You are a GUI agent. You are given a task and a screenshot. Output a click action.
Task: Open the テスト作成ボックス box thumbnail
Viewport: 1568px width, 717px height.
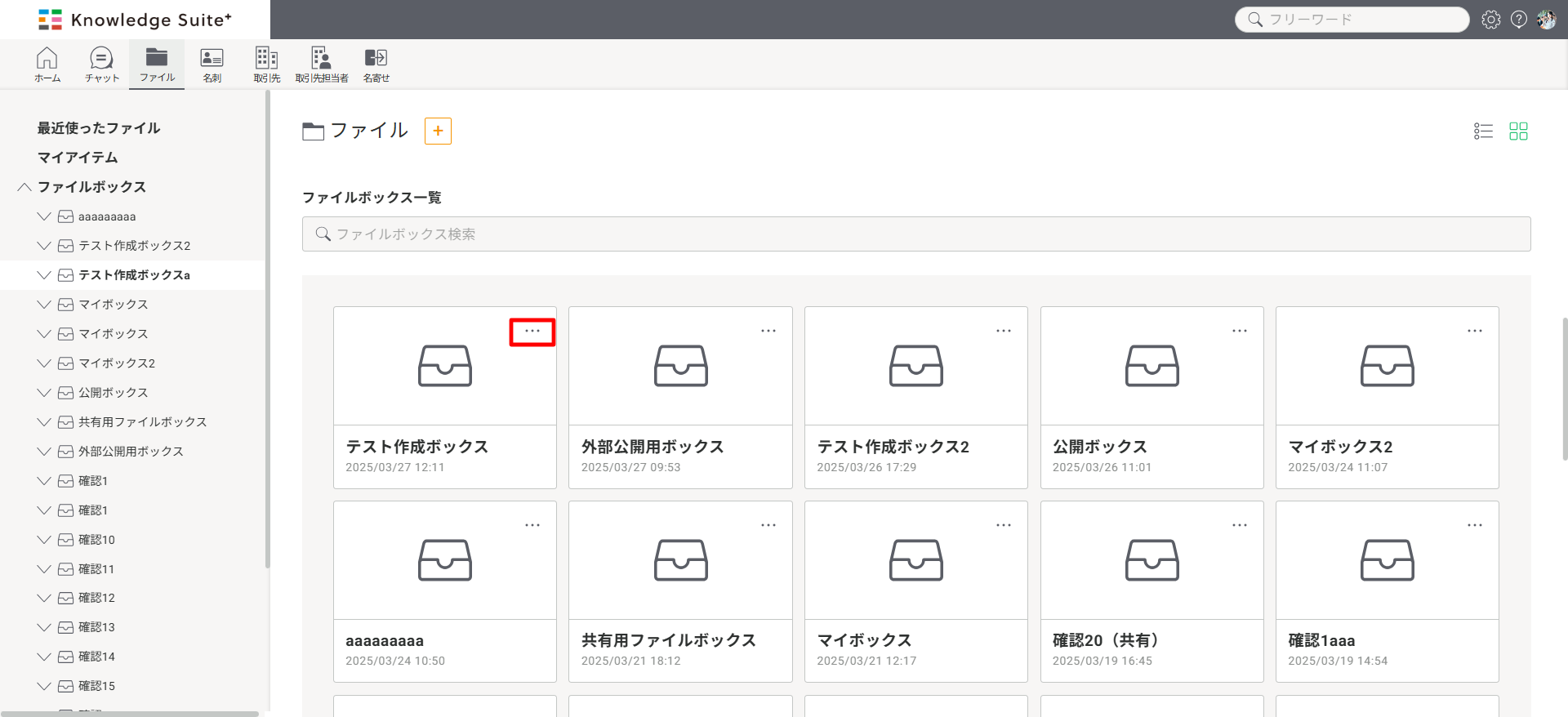pos(445,366)
